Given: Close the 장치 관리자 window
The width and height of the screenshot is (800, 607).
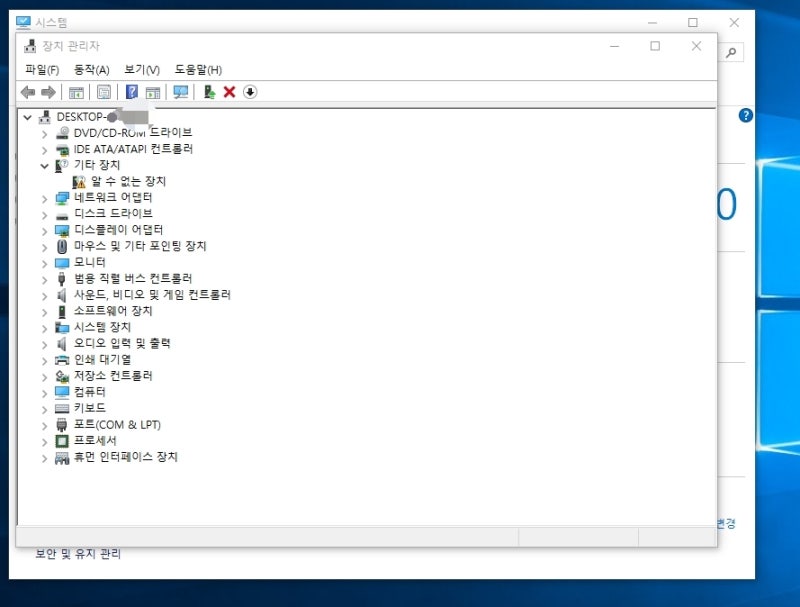Looking at the screenshot, I should pos(696,46).
